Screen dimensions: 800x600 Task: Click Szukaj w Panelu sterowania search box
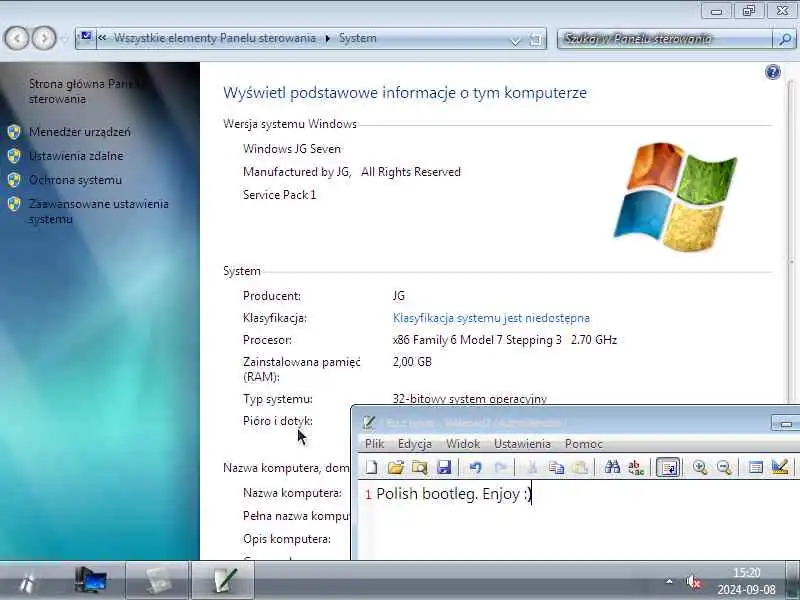(664, 38)
